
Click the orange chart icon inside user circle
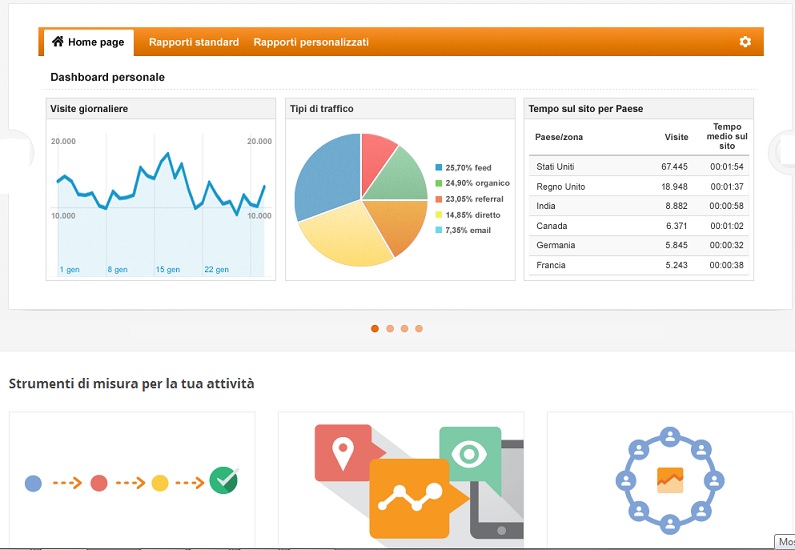tap(670, 481)
